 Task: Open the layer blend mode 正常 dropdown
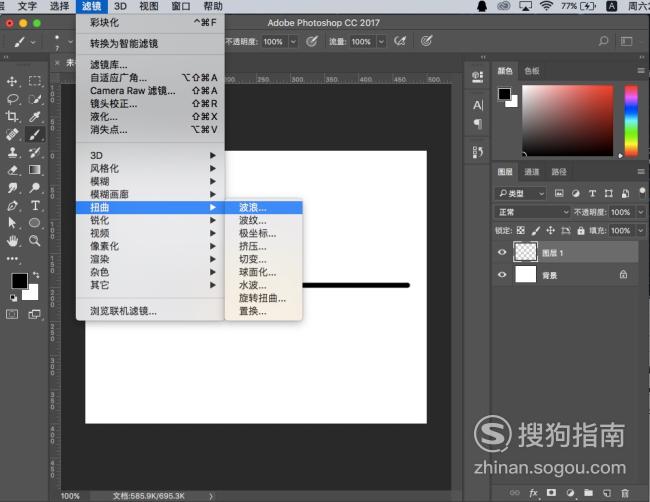pyautogui.click(x=533, y=212)
